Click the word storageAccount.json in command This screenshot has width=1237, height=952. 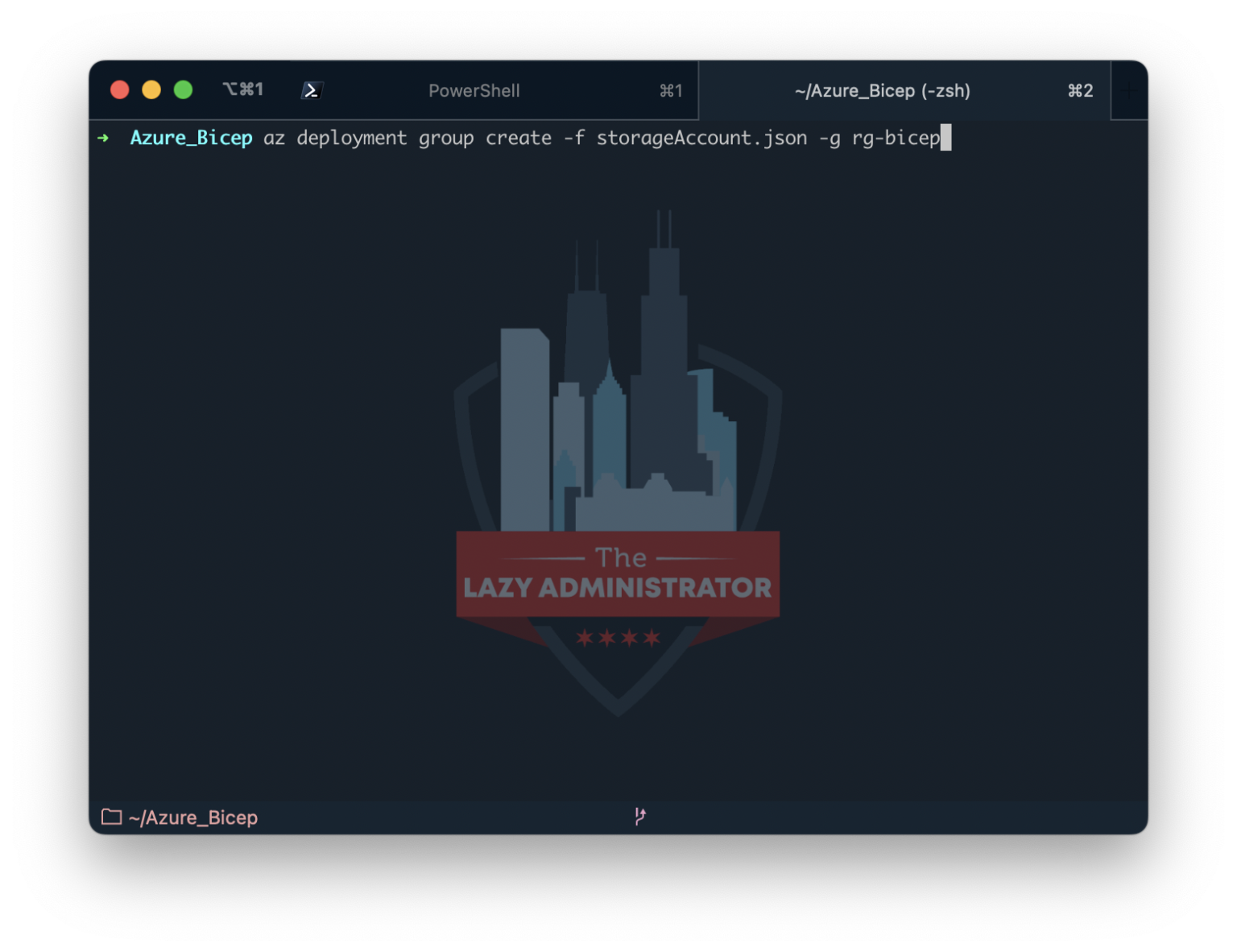point(701,138)
